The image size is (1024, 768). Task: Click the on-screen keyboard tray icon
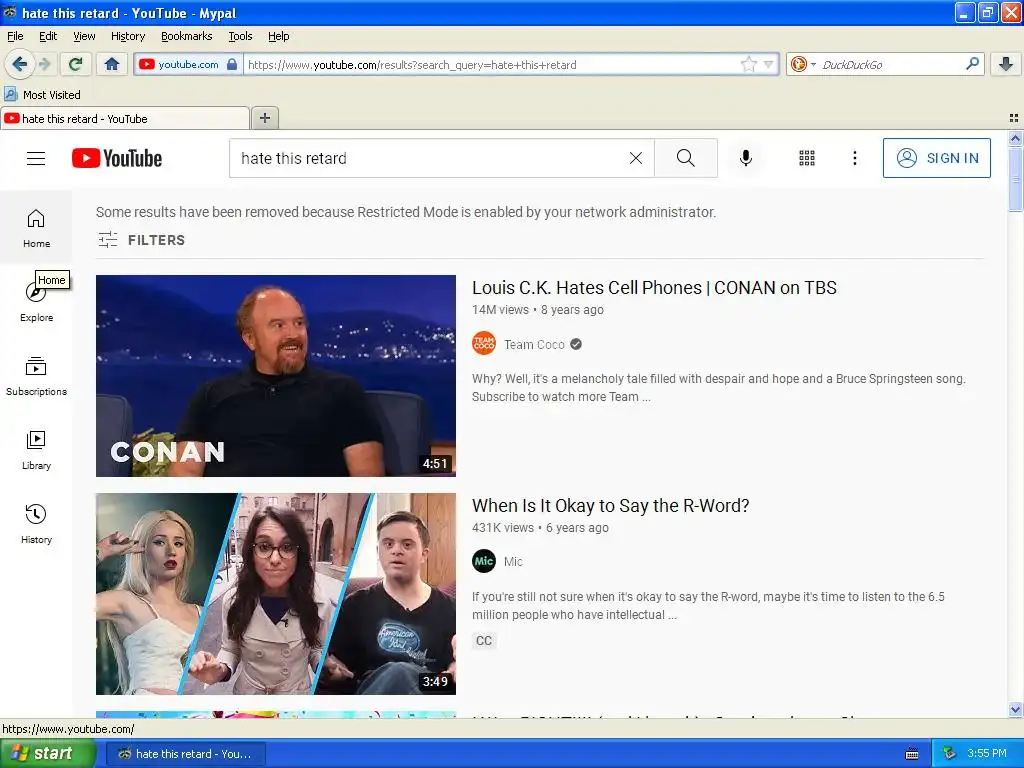(912, 754)
